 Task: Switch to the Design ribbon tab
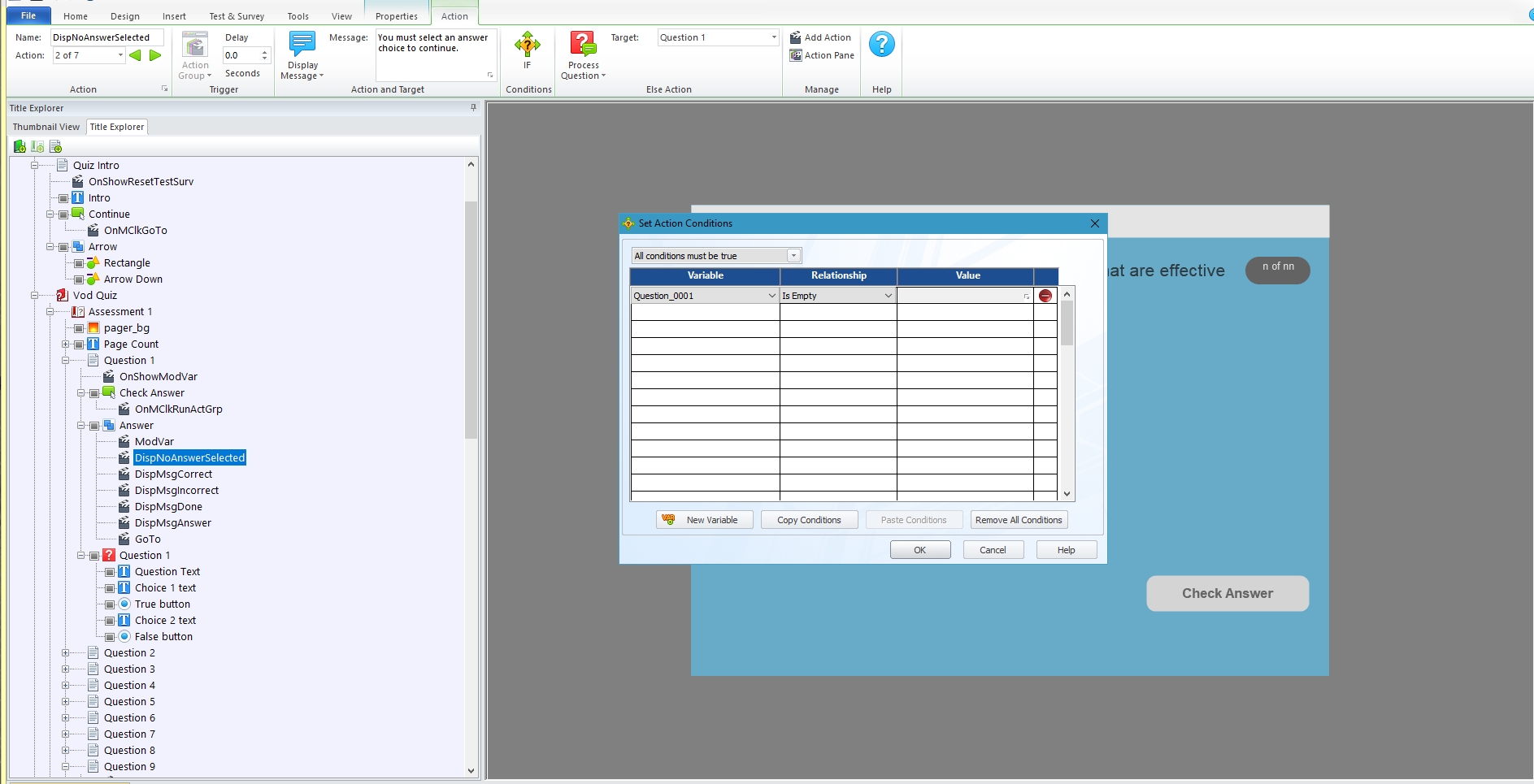125,16
